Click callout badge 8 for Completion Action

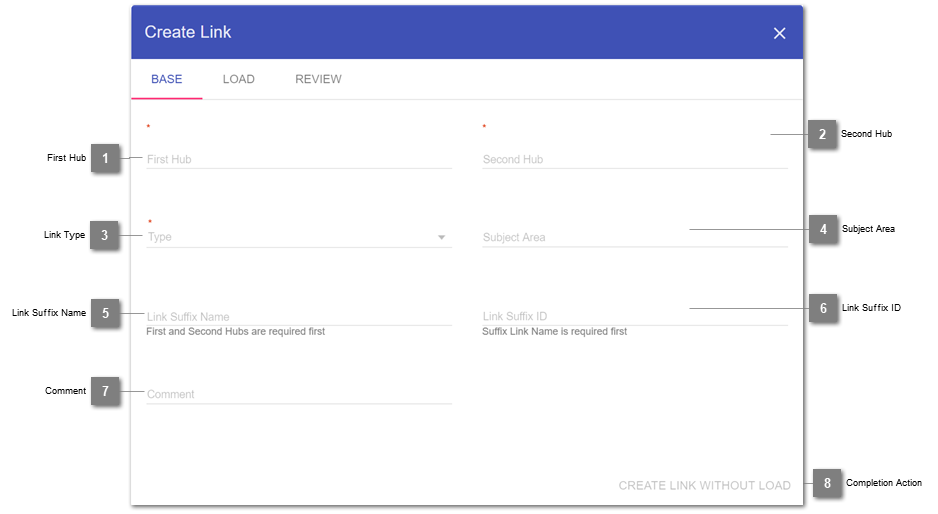click(827, 484)
